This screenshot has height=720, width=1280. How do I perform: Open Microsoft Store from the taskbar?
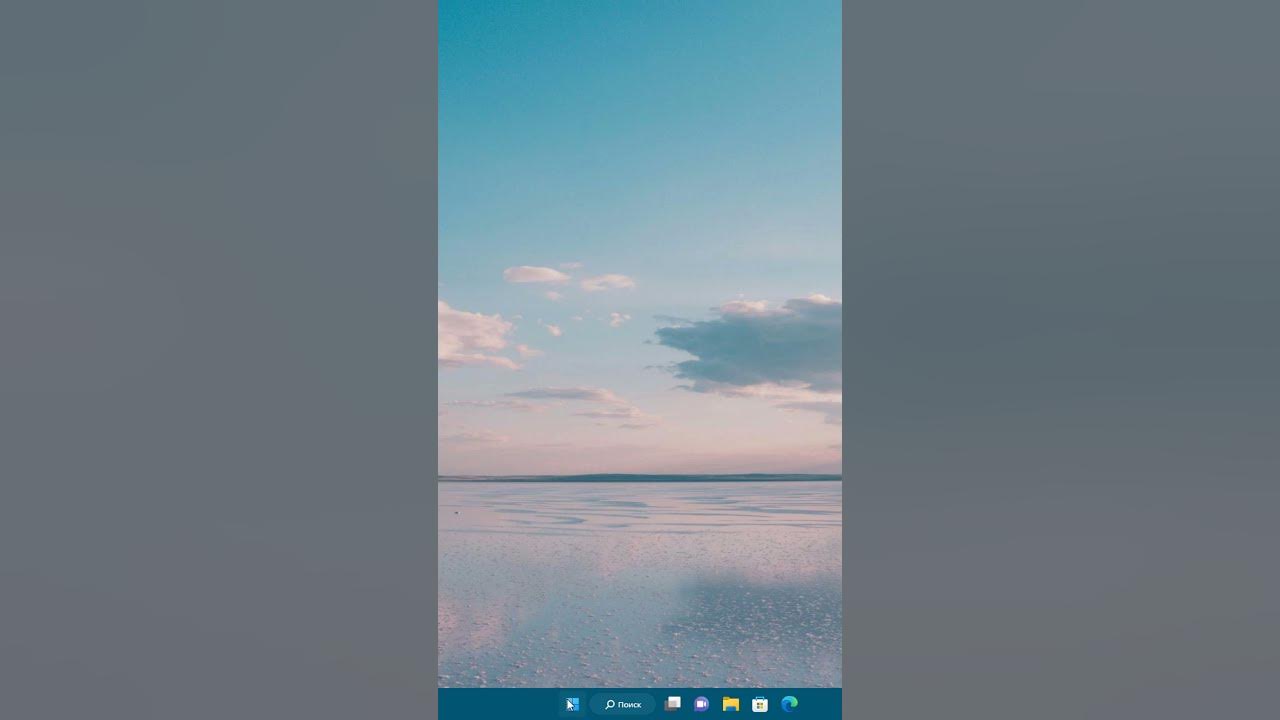click(760, 704)
